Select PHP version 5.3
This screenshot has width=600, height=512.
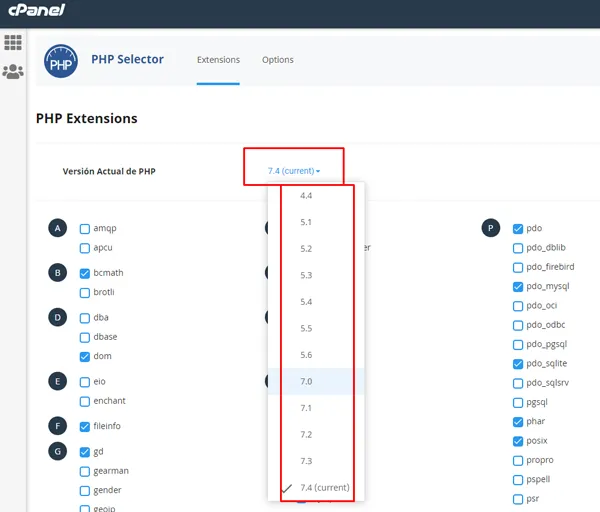pos(316,275)
